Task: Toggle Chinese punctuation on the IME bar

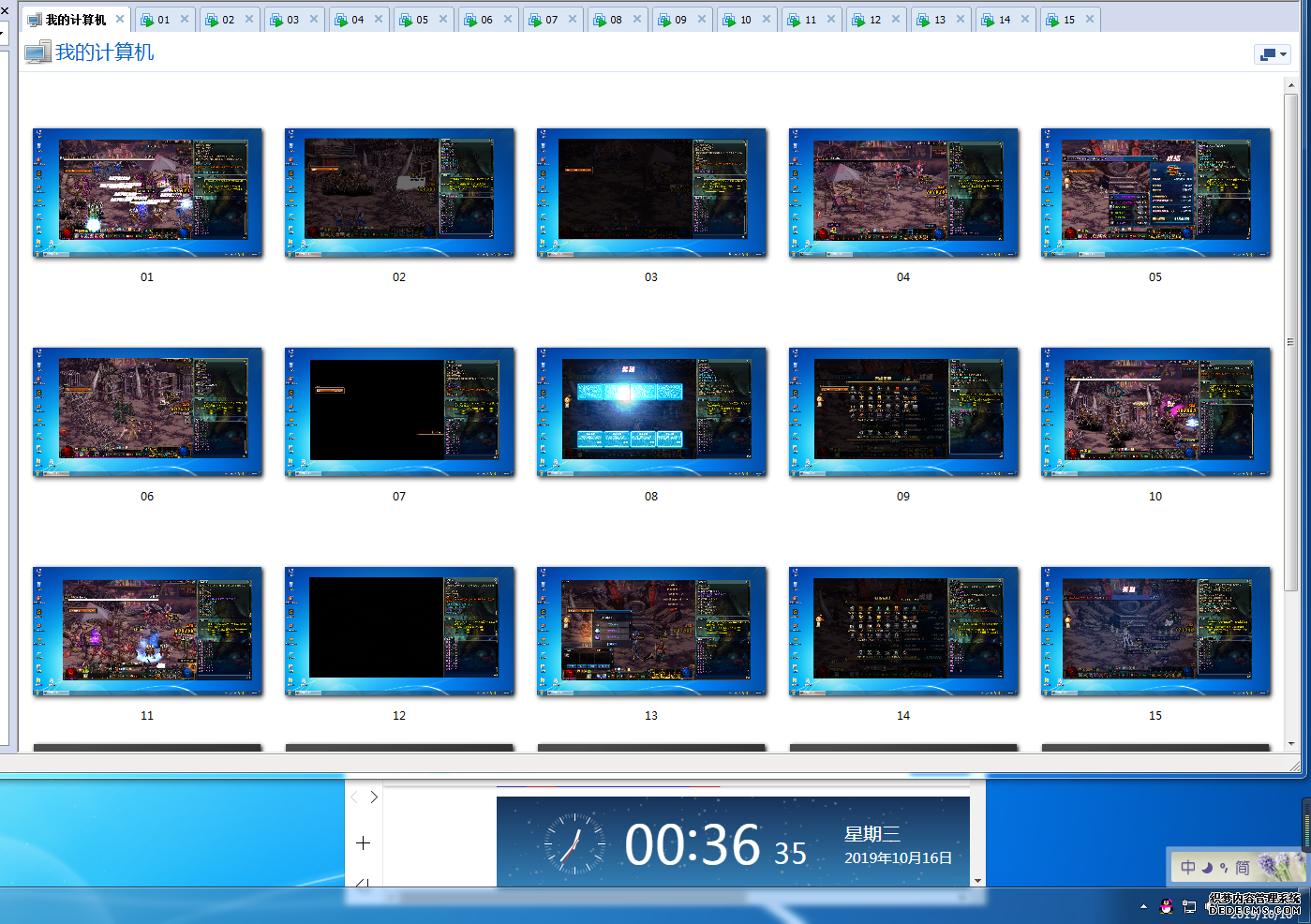Action: 1224,867
